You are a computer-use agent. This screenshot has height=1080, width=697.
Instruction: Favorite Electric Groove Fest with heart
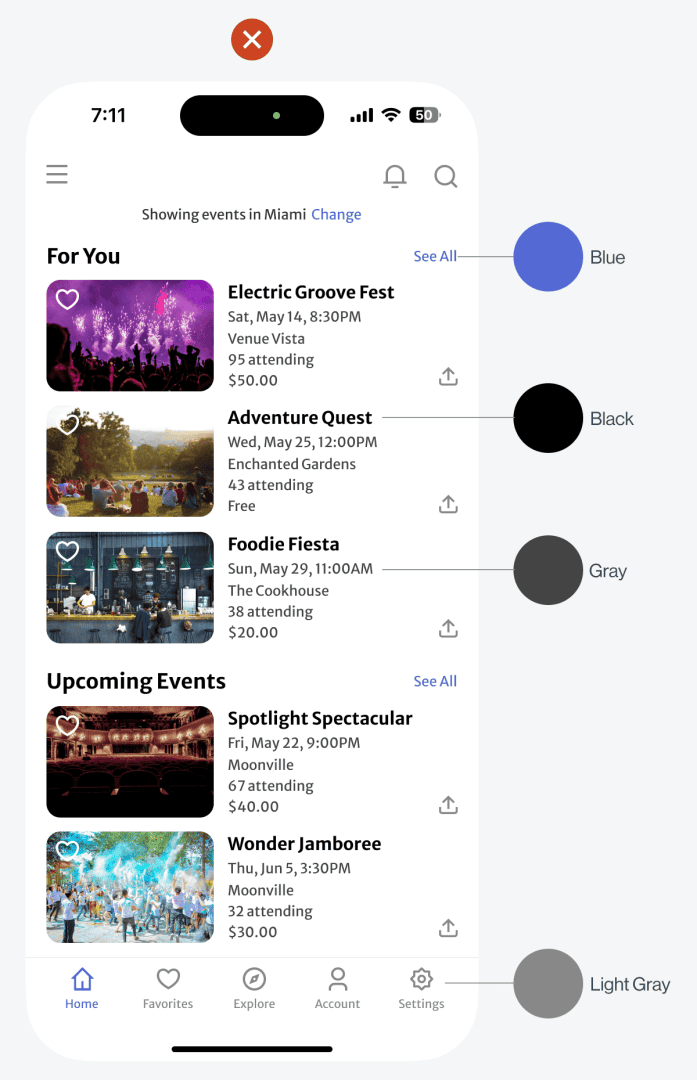coord(67,299)
